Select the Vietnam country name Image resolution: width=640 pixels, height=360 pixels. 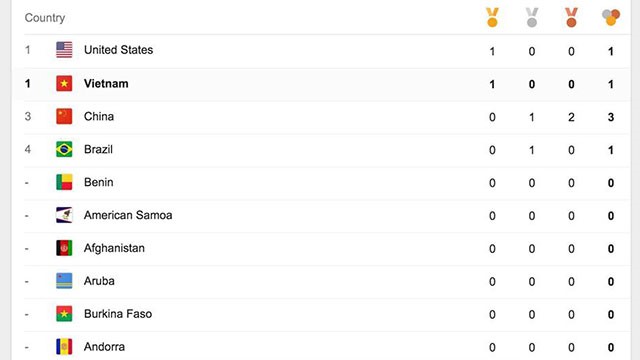pyautogui.click(x=106, y=84)
